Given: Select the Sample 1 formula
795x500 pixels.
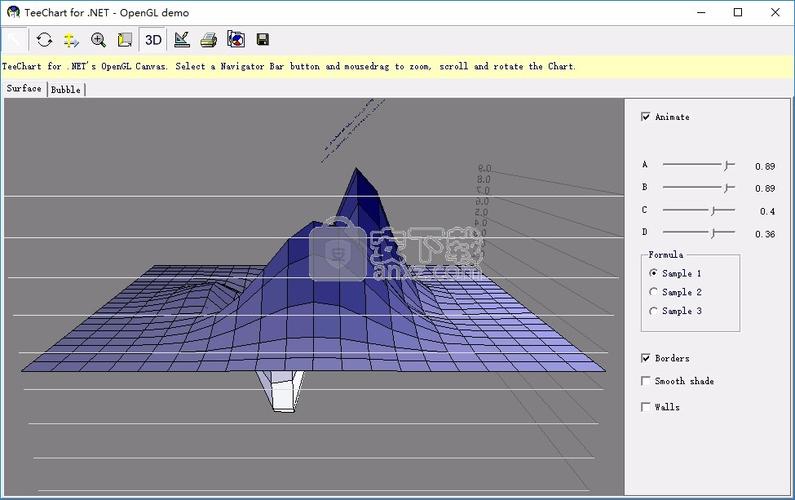Looking at the screenshot, I should click(x=653, y=273).
